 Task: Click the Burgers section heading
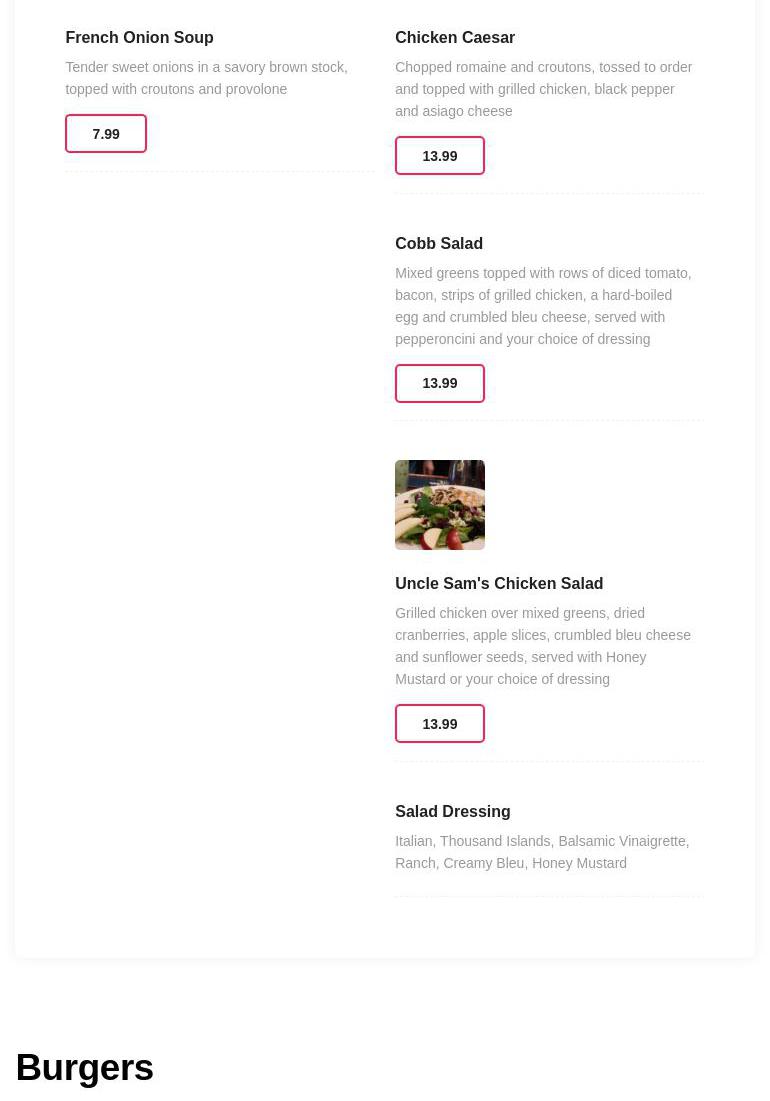85,1068
